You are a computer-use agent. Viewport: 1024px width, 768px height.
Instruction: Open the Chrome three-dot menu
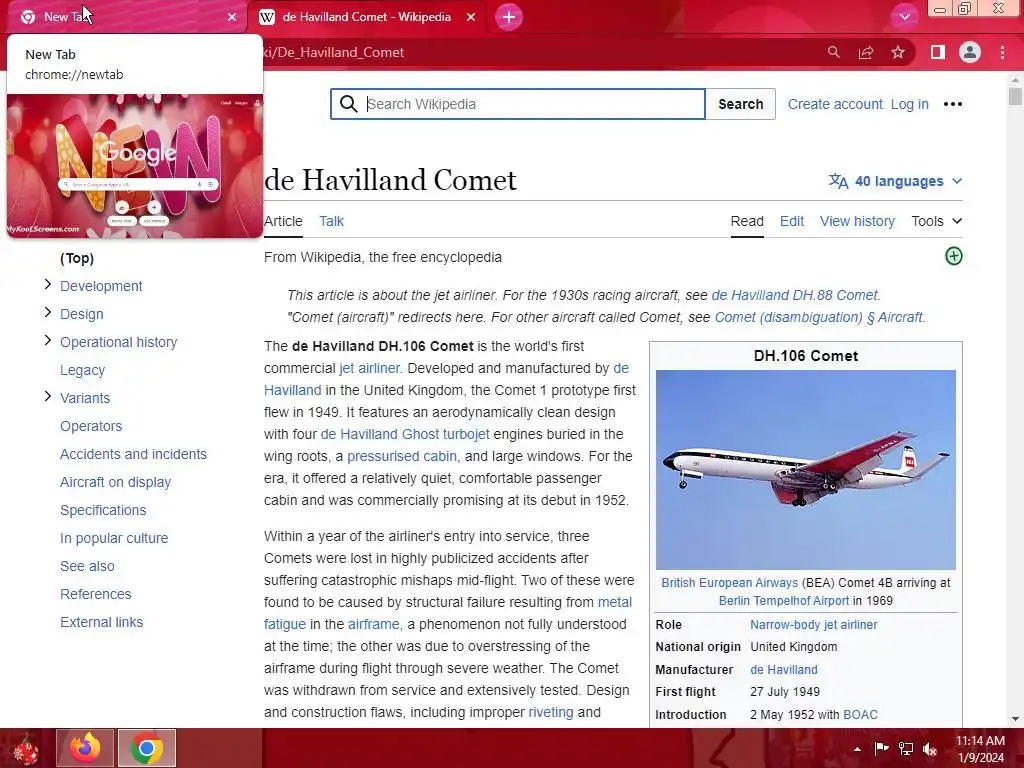coord(1002,52)
